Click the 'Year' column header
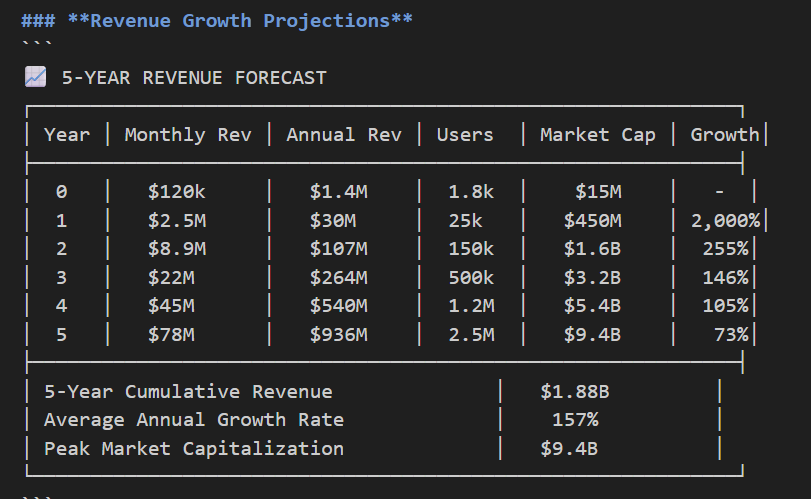Screen dimensions: 811x499 point(67,134)
